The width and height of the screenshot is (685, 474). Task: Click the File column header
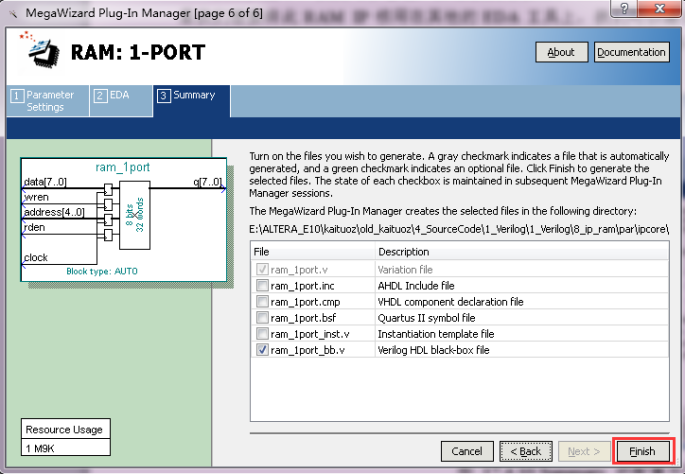(313, 252)
